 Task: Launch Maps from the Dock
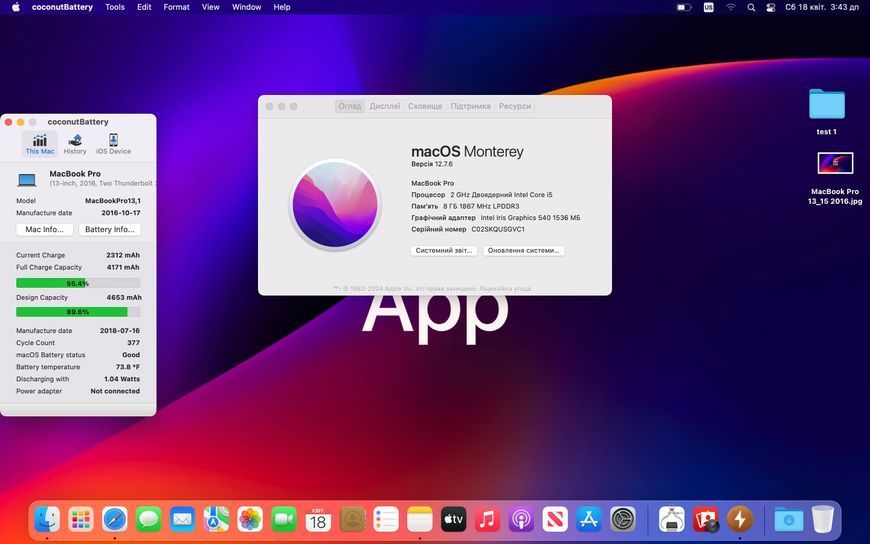pyautogui.click(x=216, y=520)
